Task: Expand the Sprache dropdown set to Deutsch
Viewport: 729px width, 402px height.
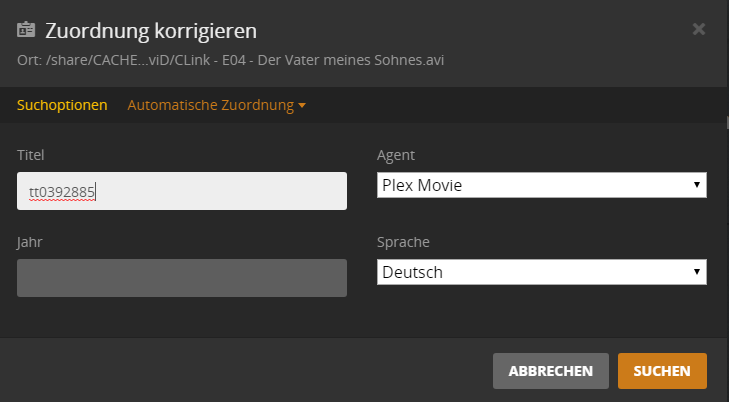Action: (x=541, y=272)
